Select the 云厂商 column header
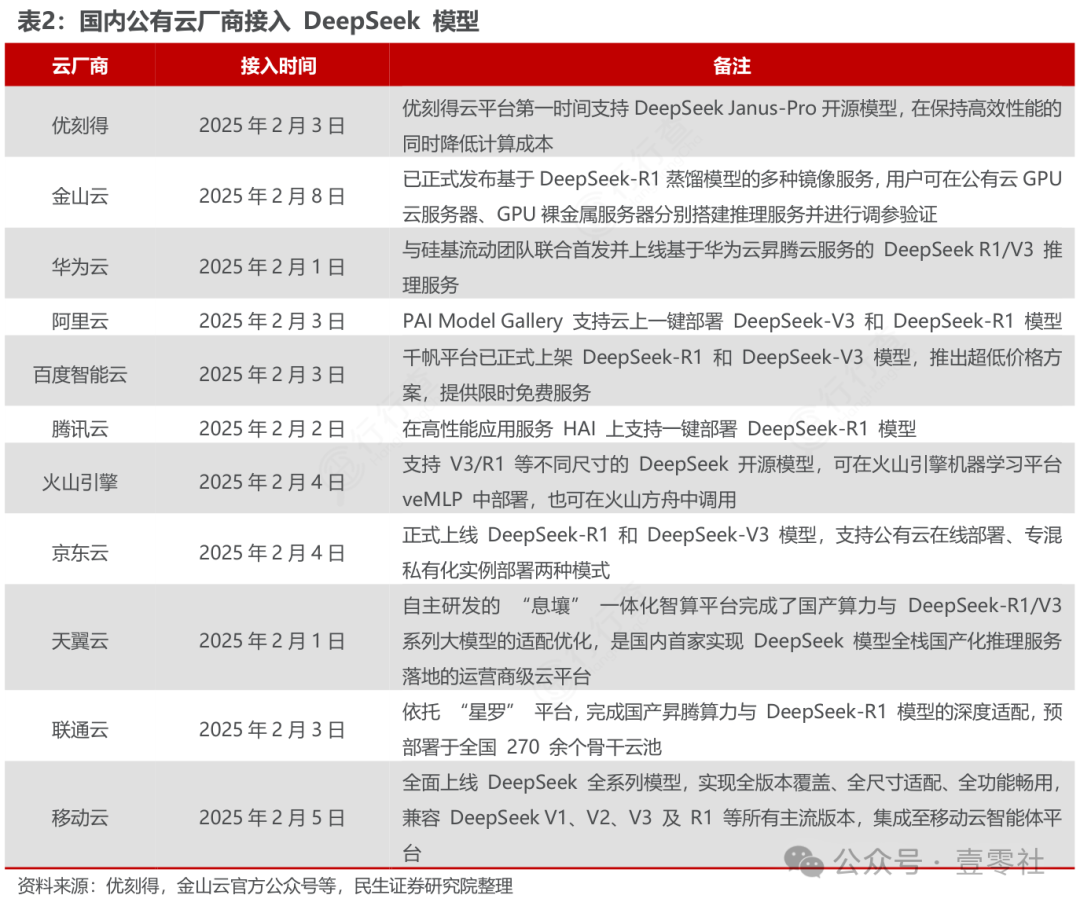This screenshot has height=906, width=1080. click(x=80, y=66)
